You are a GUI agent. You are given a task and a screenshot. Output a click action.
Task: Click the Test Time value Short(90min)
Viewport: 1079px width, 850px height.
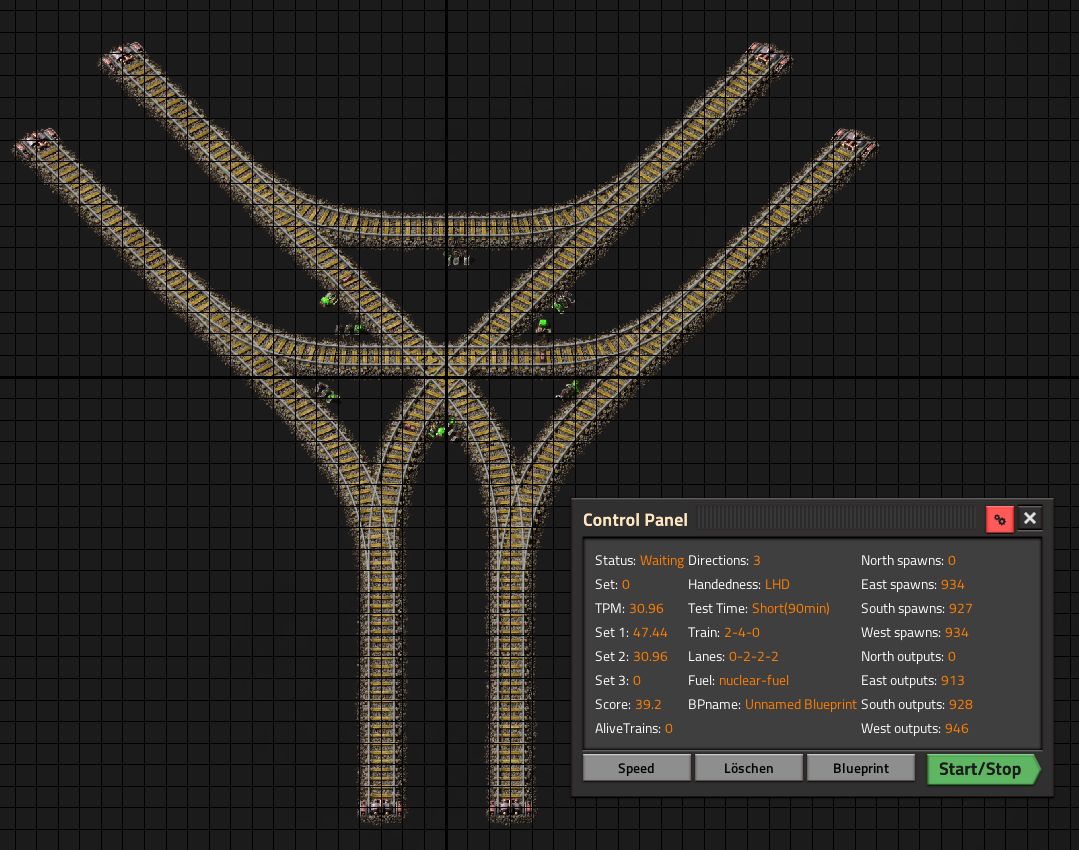point(791,608)
